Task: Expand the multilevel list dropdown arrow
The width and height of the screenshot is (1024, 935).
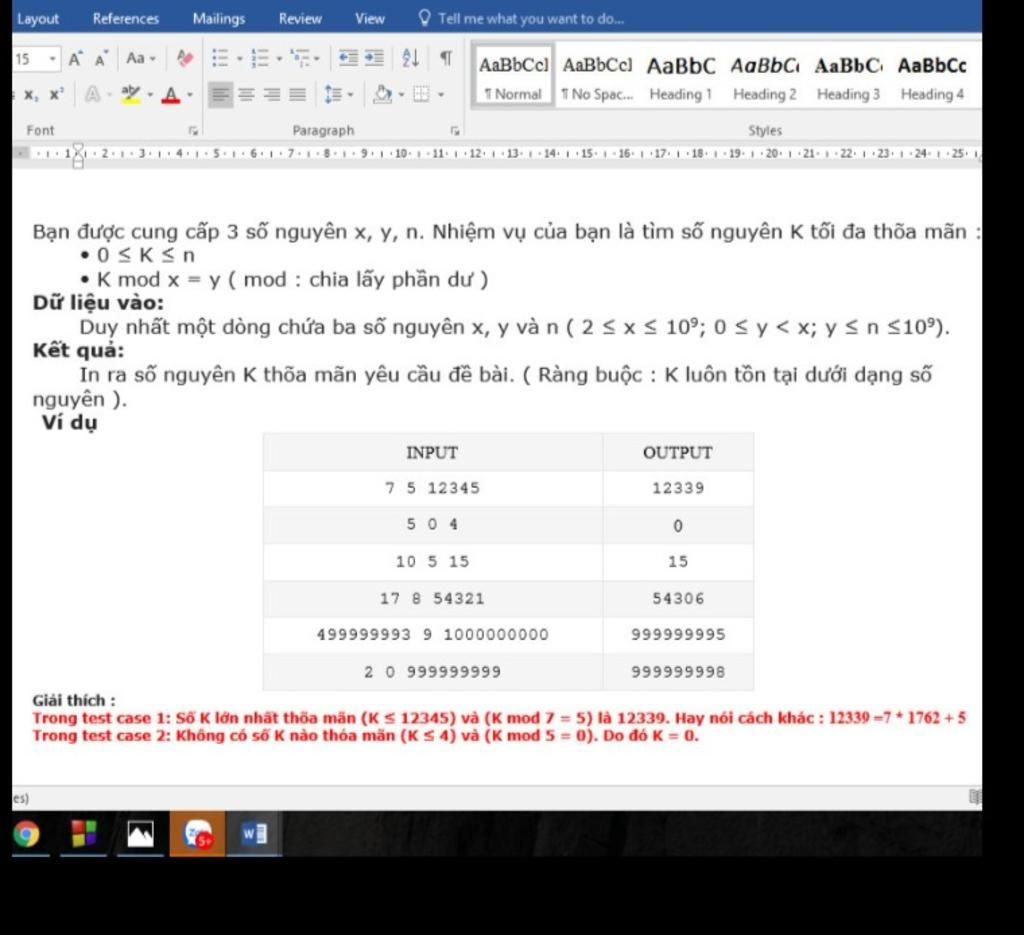Action: 317,59
